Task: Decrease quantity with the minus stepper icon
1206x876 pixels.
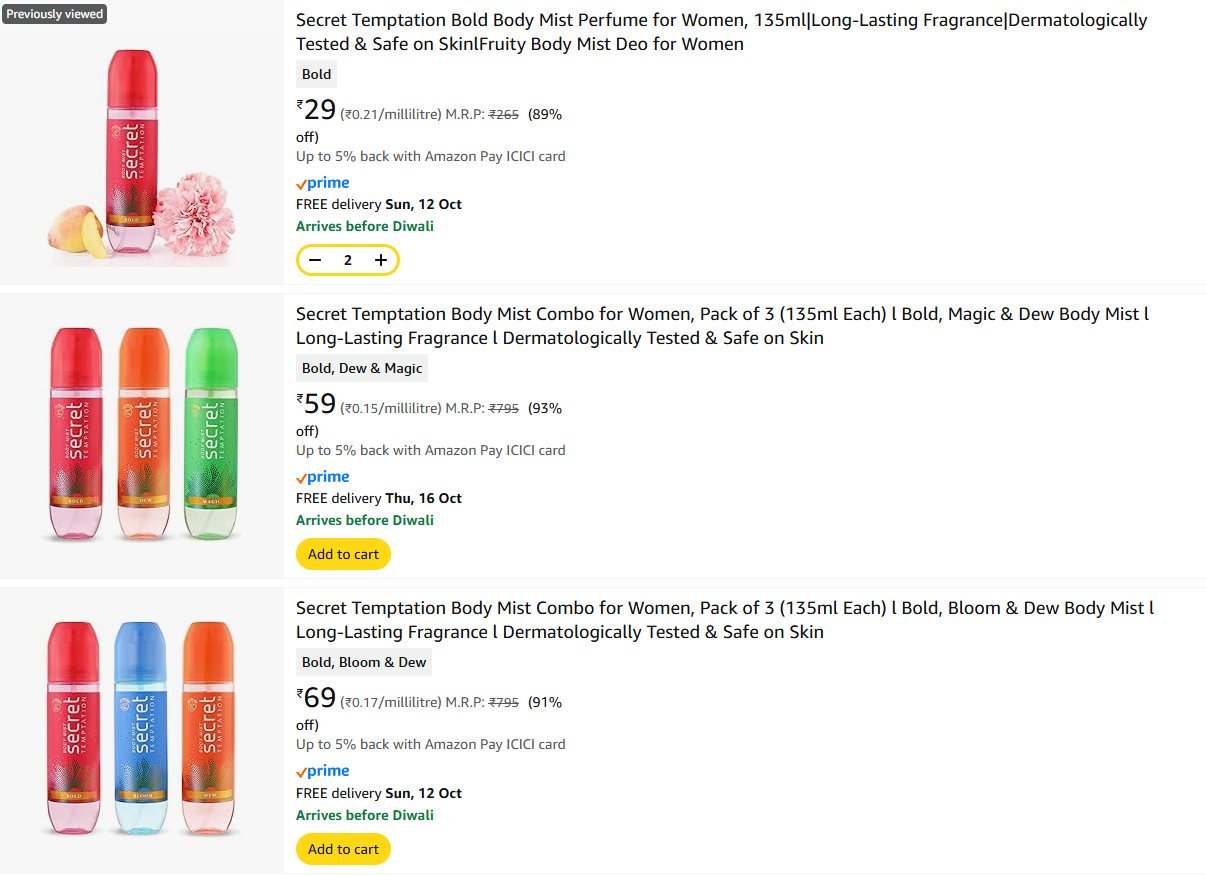Action: click(315, 260)
